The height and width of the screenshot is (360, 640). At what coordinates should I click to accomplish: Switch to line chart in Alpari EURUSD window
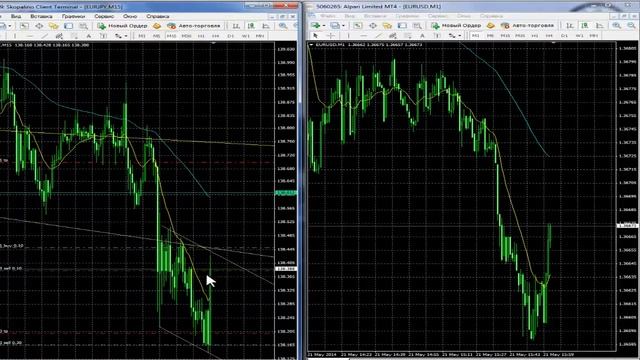[x=600, y=25]
